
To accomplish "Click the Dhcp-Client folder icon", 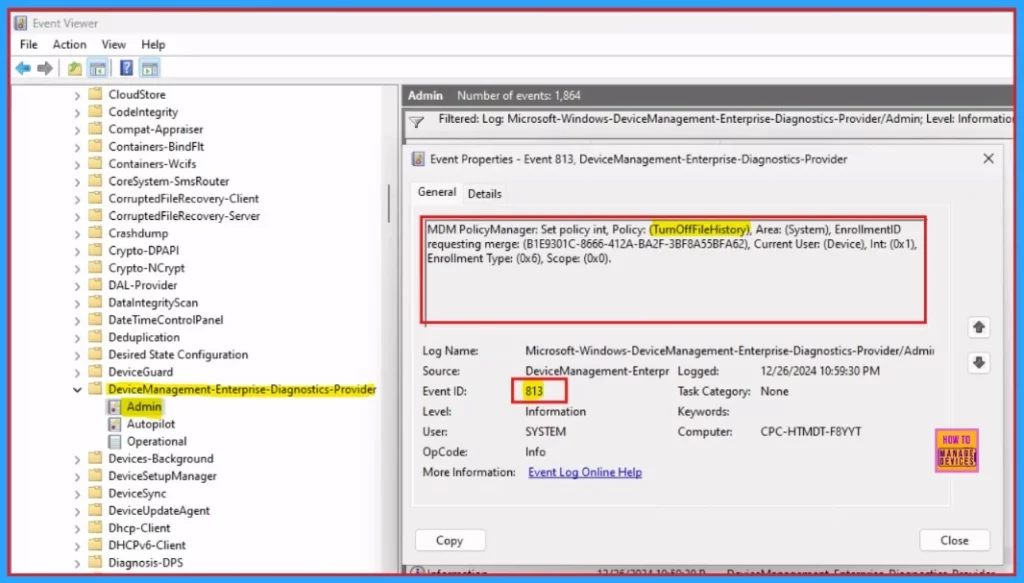I will tap(95, 528).
